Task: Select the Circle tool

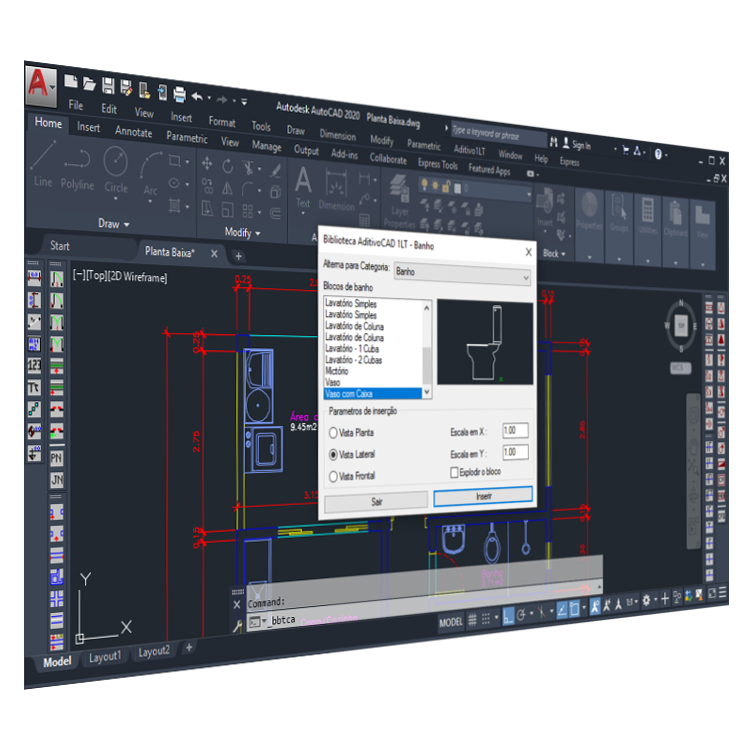Action: [x=116, y=170]
